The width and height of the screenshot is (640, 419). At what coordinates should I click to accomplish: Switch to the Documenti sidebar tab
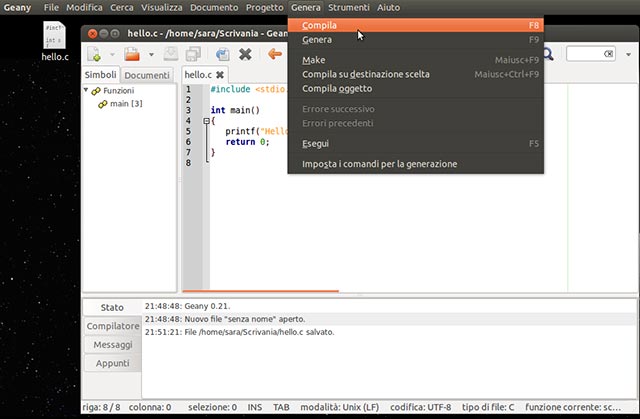click(x=146, y=75)
